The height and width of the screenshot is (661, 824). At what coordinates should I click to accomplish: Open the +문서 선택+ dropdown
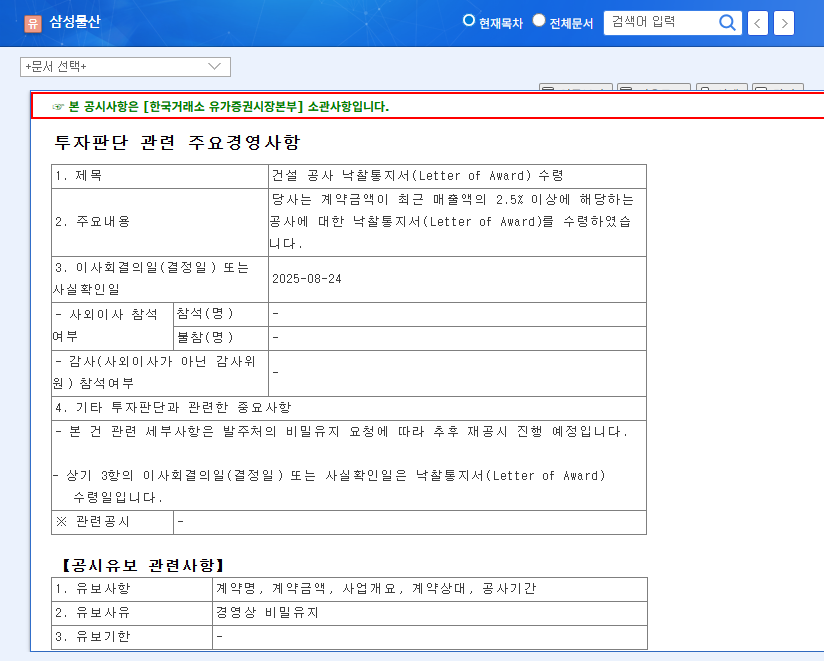pos(125,67)
